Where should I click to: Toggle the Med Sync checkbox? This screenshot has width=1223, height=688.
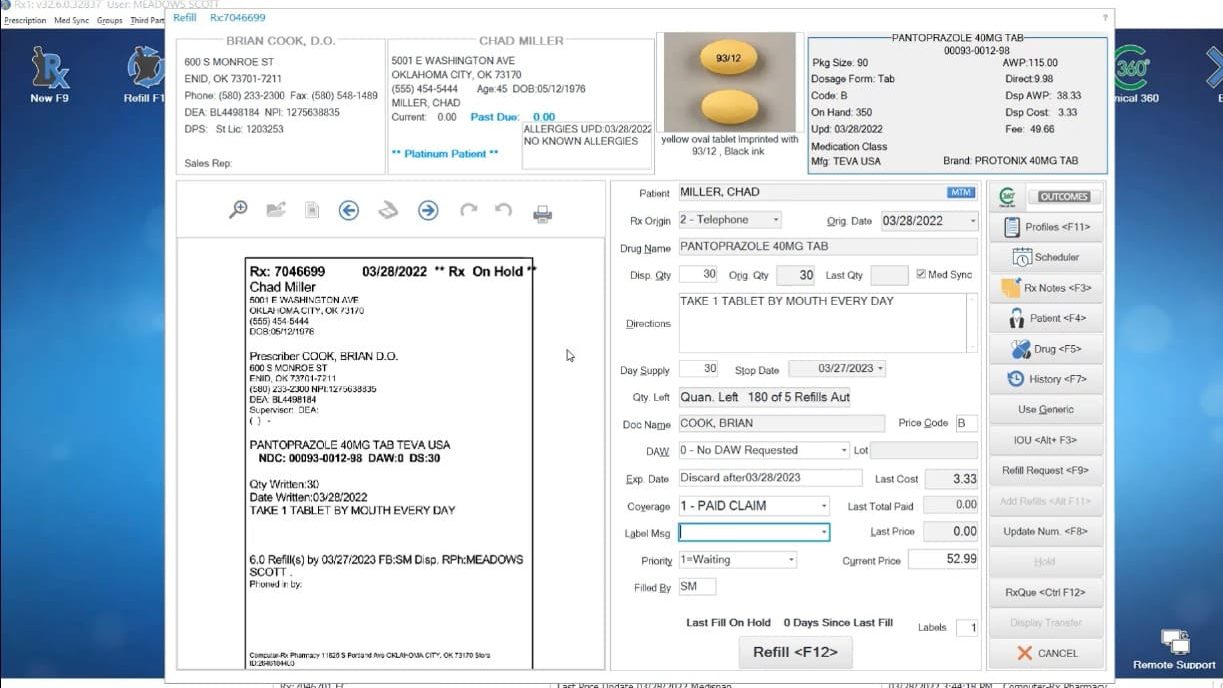(x=921, y=275)
